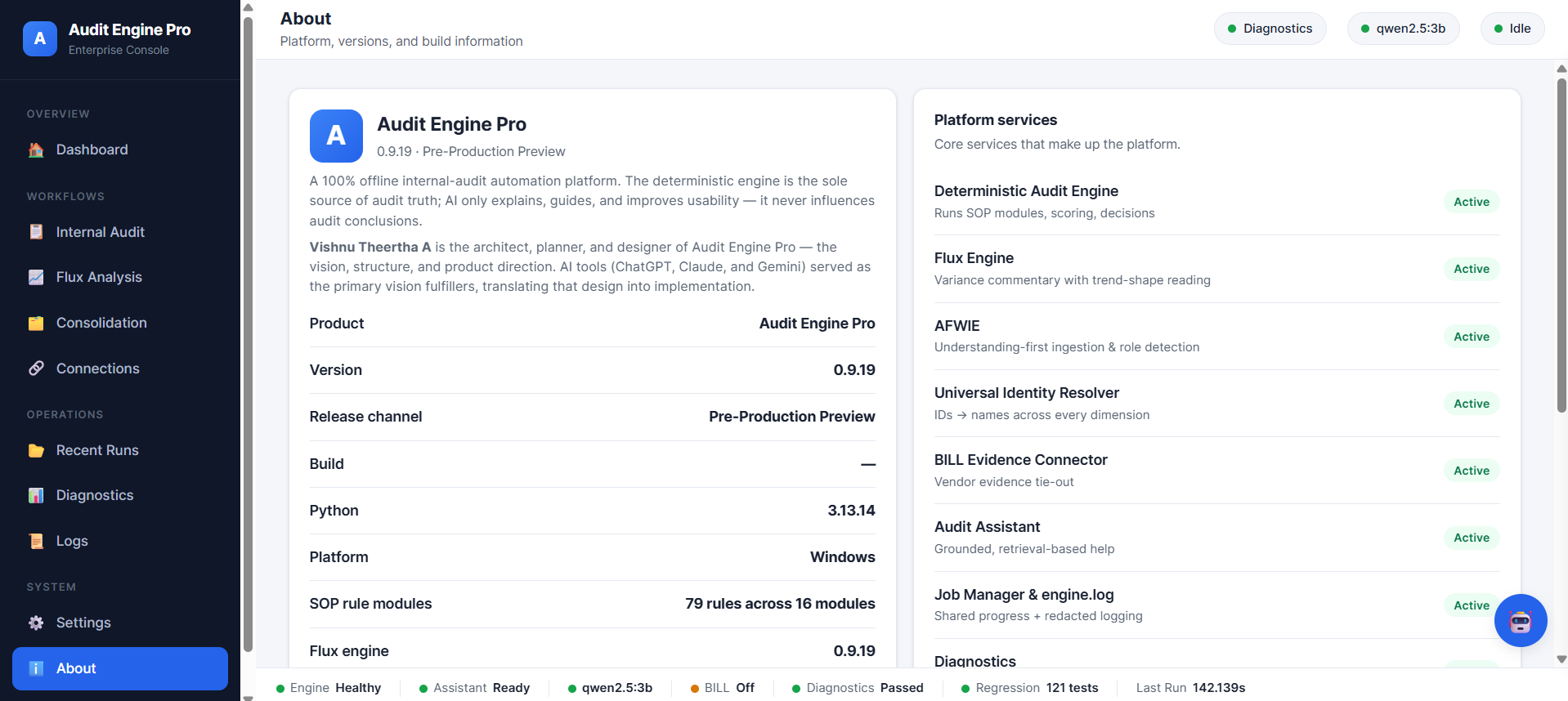1568x701 pixels.
Task: Open the Flux Analysis page
Action: pos(119,277)
